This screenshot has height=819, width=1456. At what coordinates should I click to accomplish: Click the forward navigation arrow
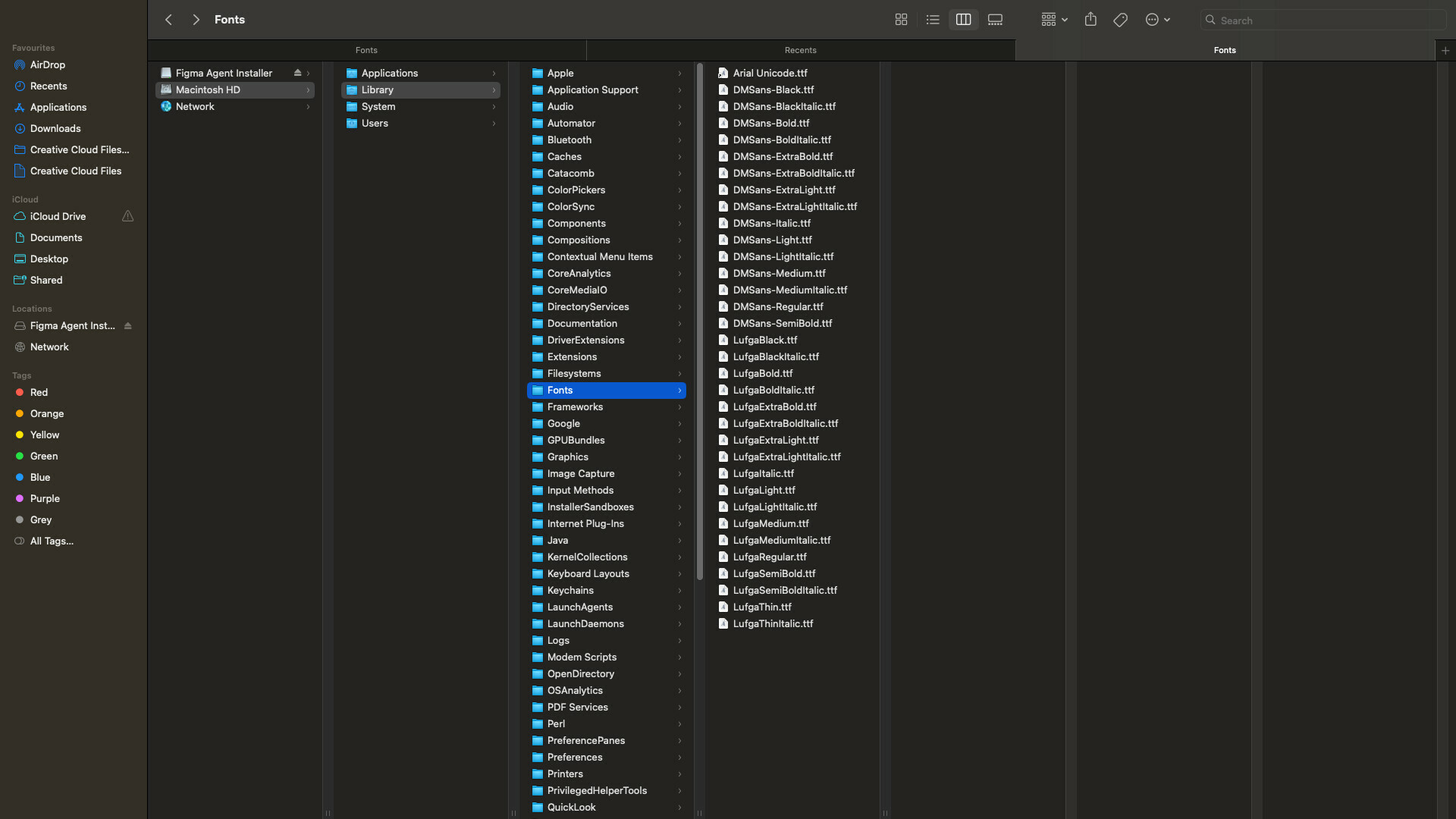(195, 19)
